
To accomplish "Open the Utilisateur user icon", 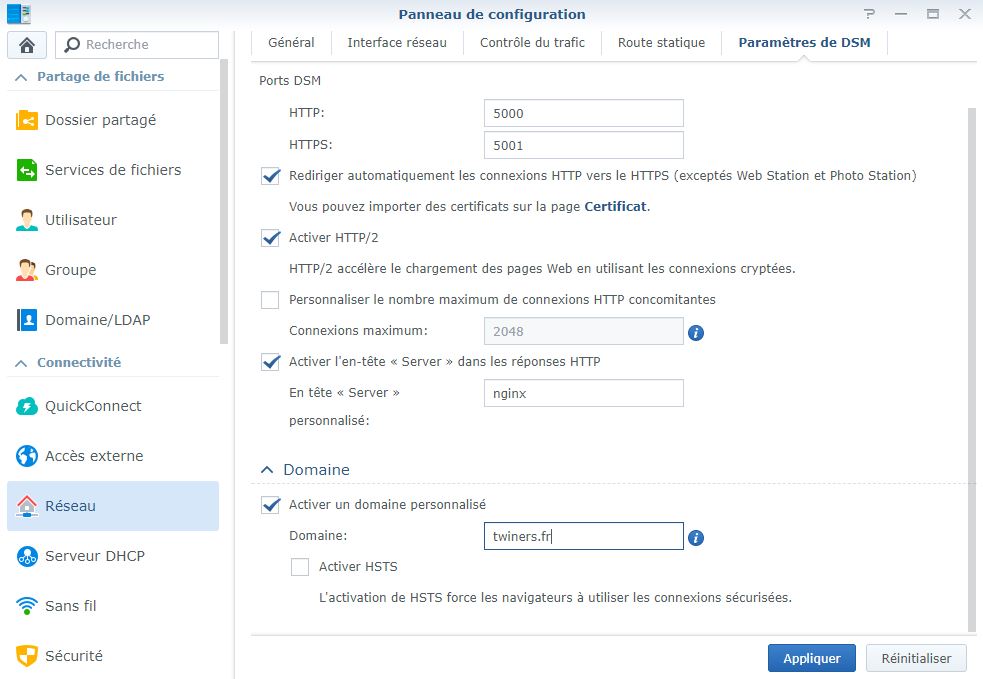I will pos(27,220).
